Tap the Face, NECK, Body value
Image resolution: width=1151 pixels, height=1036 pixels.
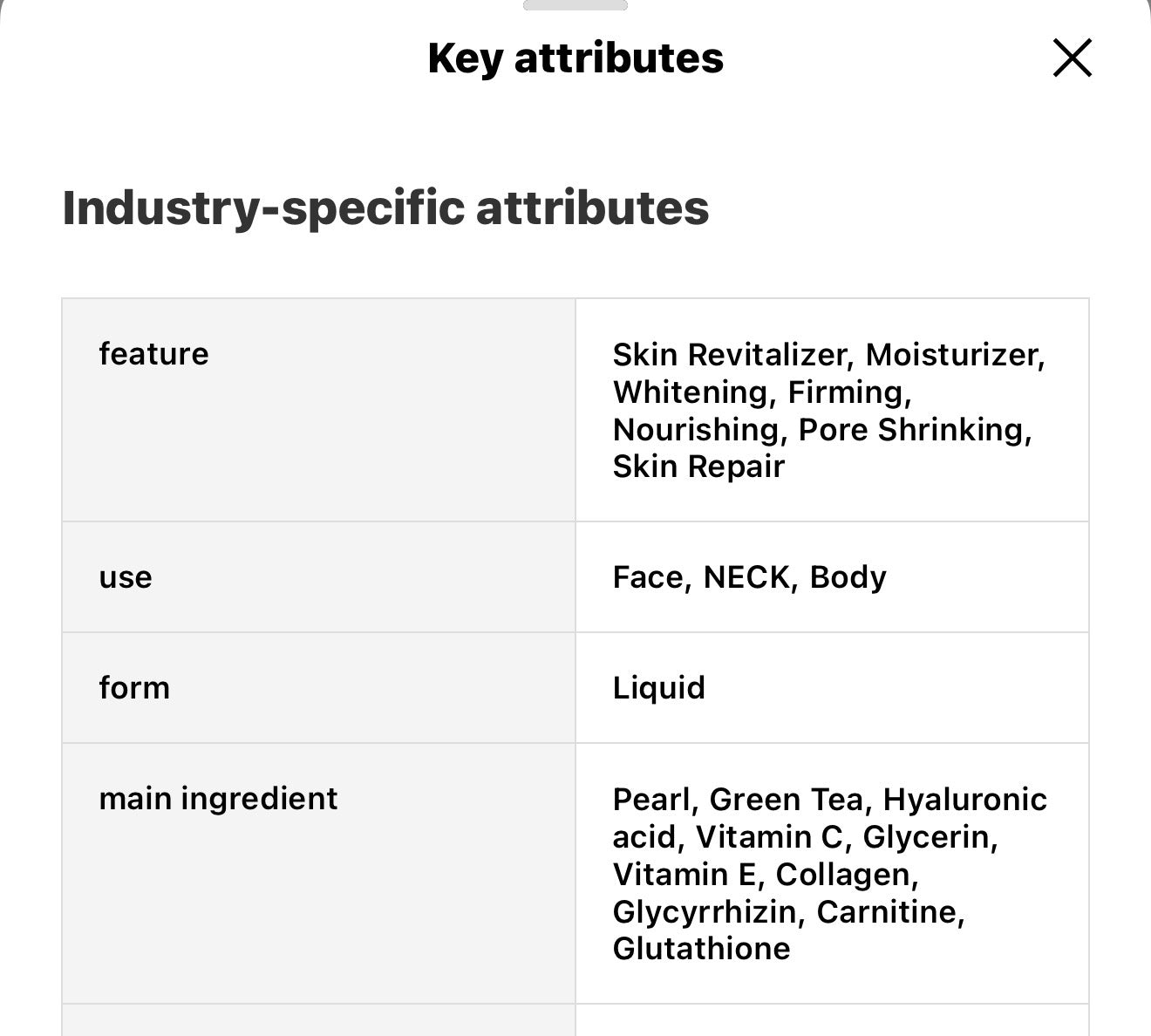click(x=749, y=577)
